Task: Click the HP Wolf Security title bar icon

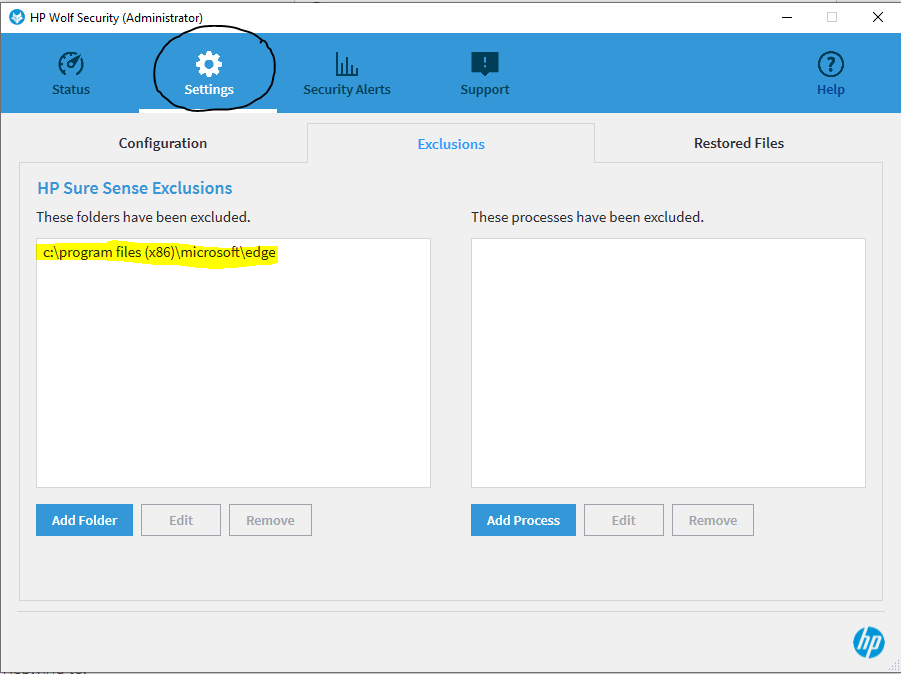Action: click(x=16, y=16)
